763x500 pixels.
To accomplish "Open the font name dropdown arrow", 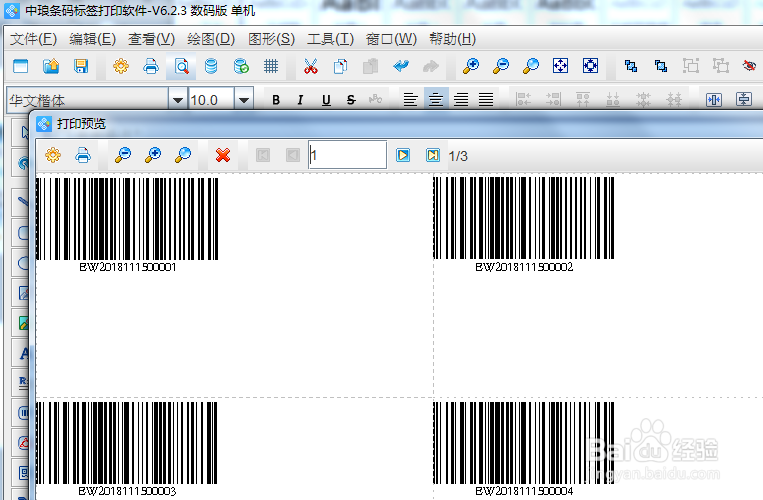I will coord(178,100).
